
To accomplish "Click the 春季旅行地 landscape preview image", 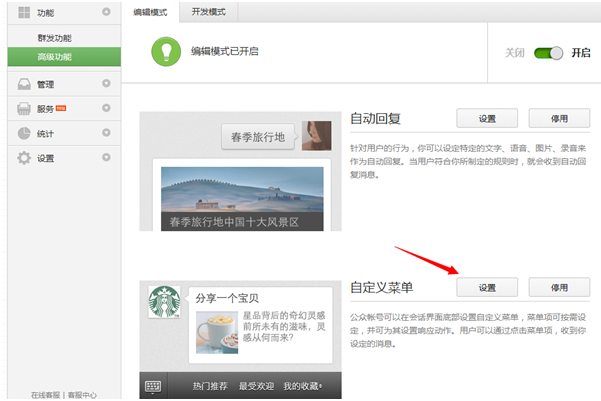I will [240, 199].
